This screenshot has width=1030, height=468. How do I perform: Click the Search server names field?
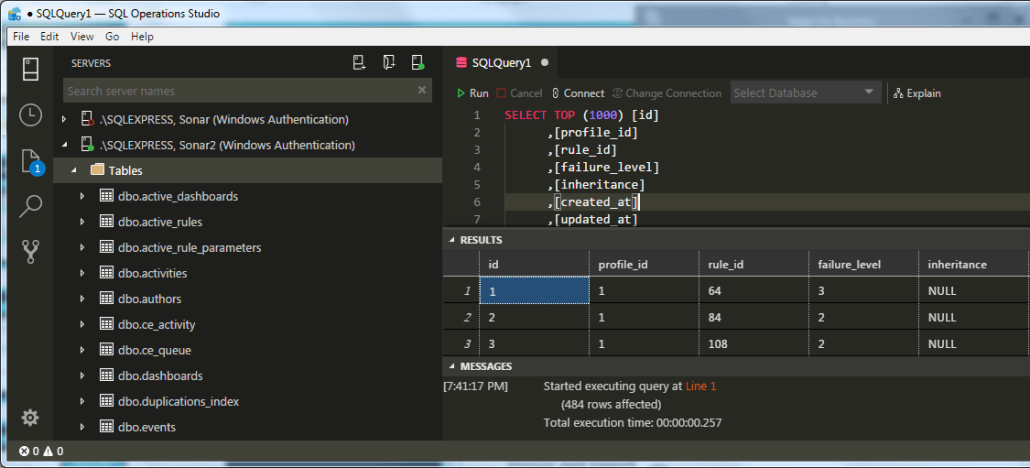coord(238,91)
